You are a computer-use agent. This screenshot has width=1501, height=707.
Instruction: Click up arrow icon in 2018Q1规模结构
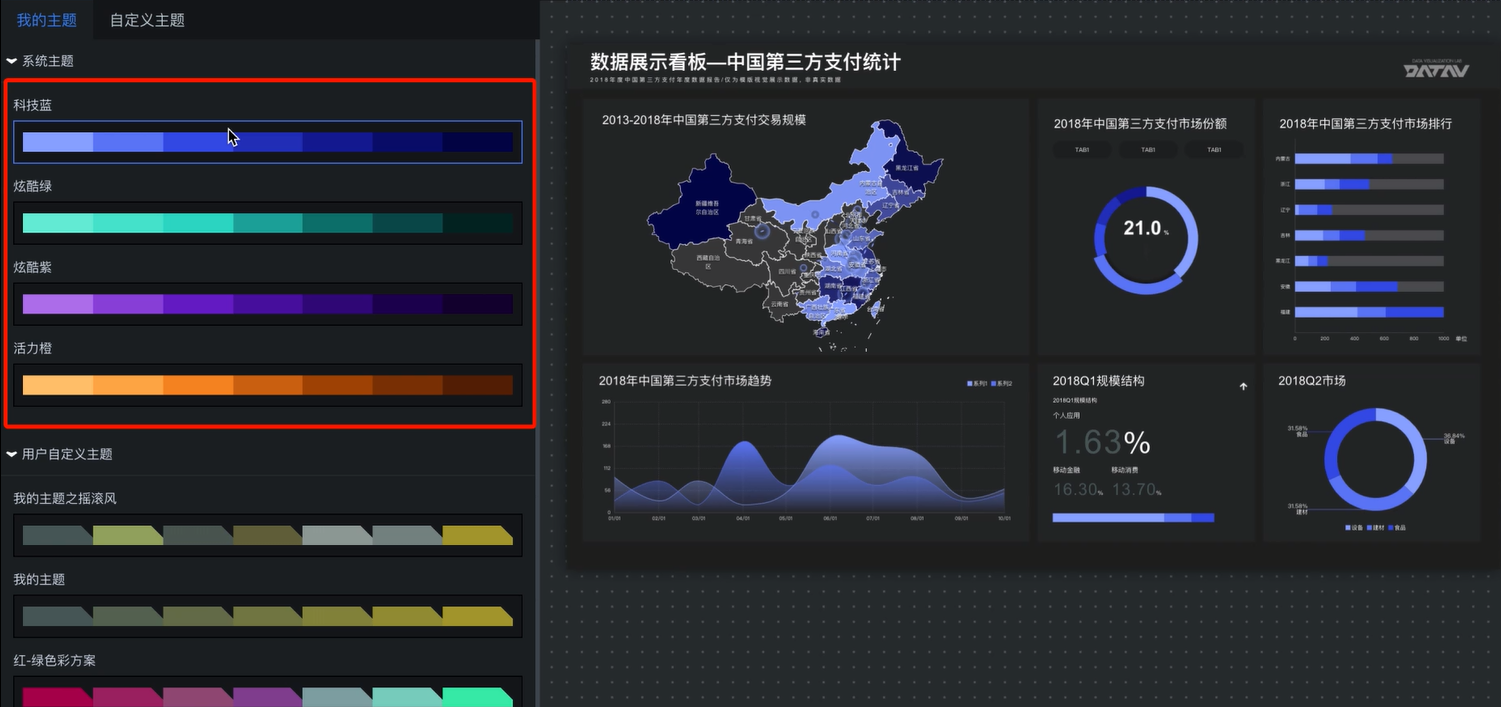pyautogui.click(x=1243, y=387)
